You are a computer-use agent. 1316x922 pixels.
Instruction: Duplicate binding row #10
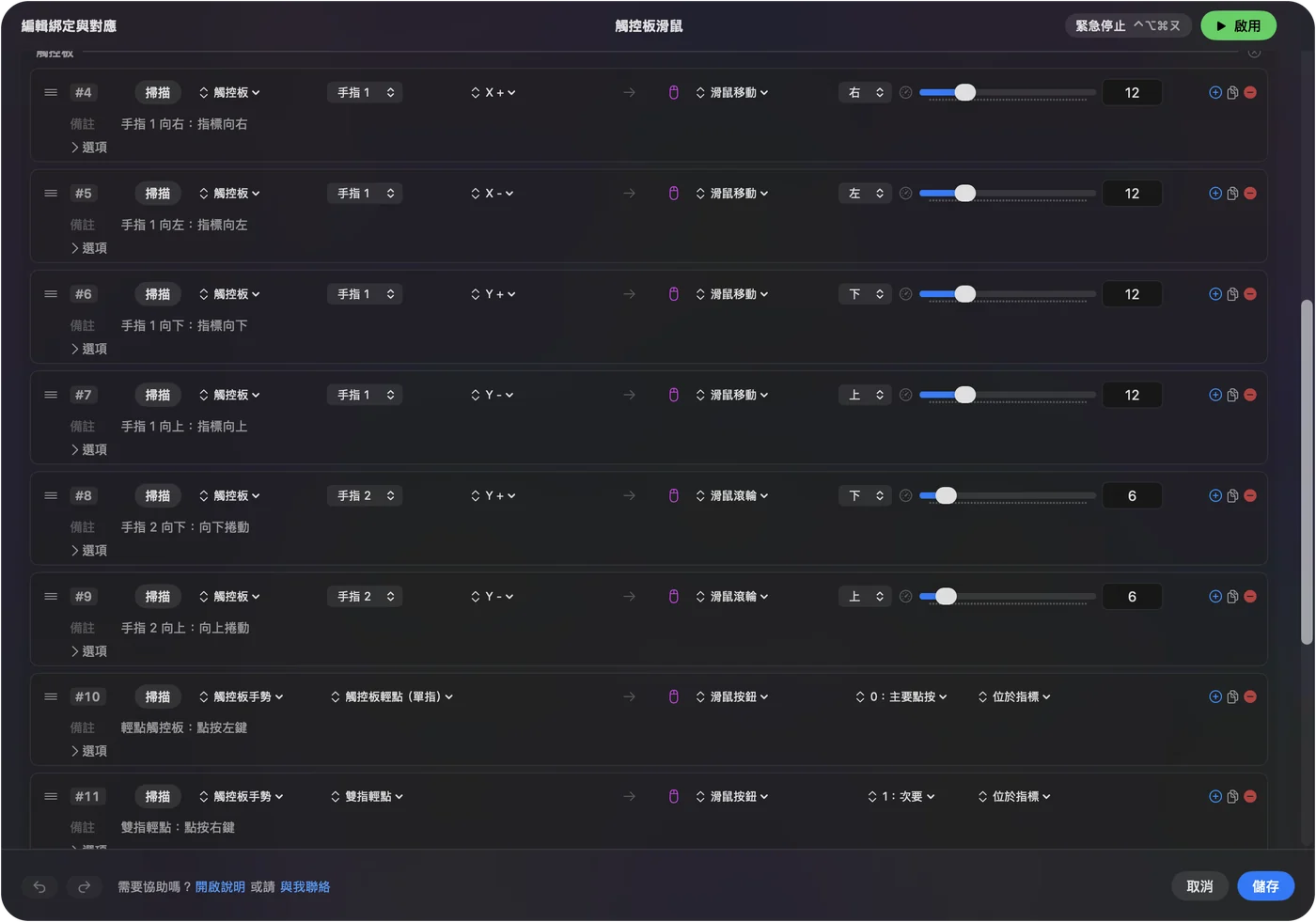click(1232, 696)
